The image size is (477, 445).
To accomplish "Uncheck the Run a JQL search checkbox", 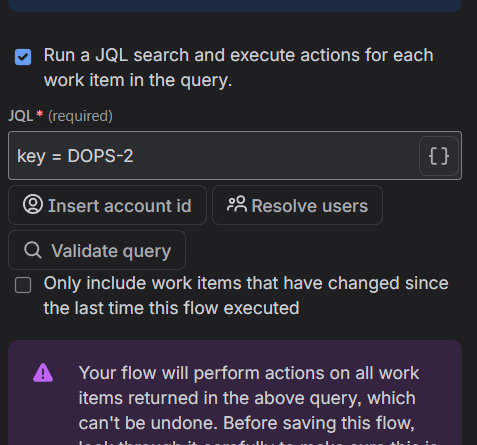I will point(23,57).
